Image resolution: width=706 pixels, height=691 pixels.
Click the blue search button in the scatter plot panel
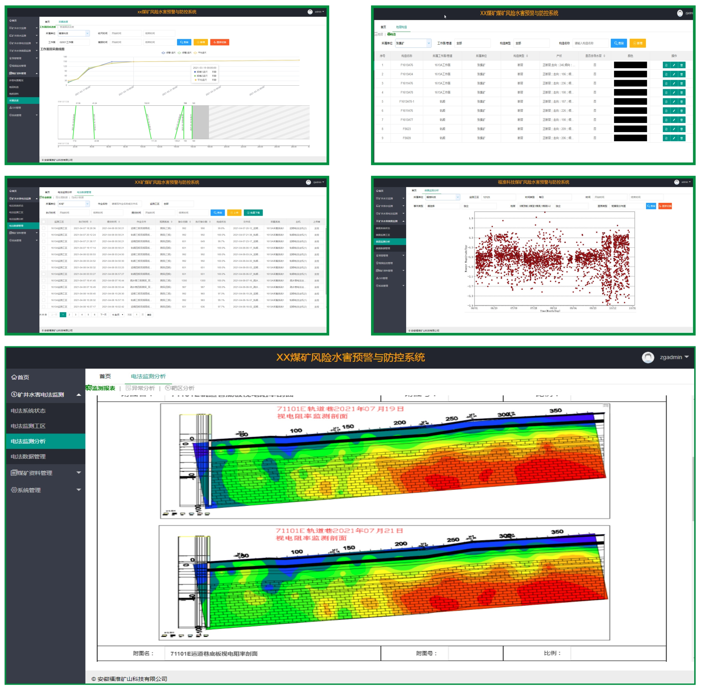tap(651, 206)
